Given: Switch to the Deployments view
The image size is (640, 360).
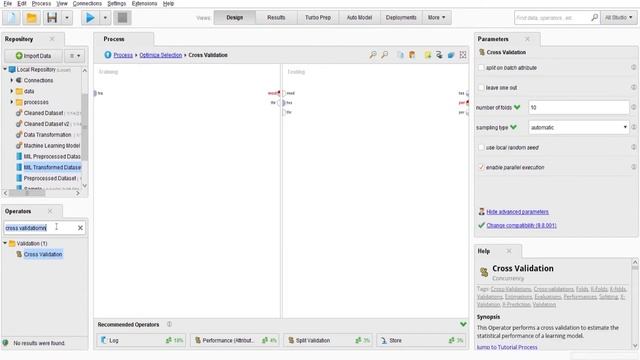Looking at the screenshot, I should click(x=401, y=18).
